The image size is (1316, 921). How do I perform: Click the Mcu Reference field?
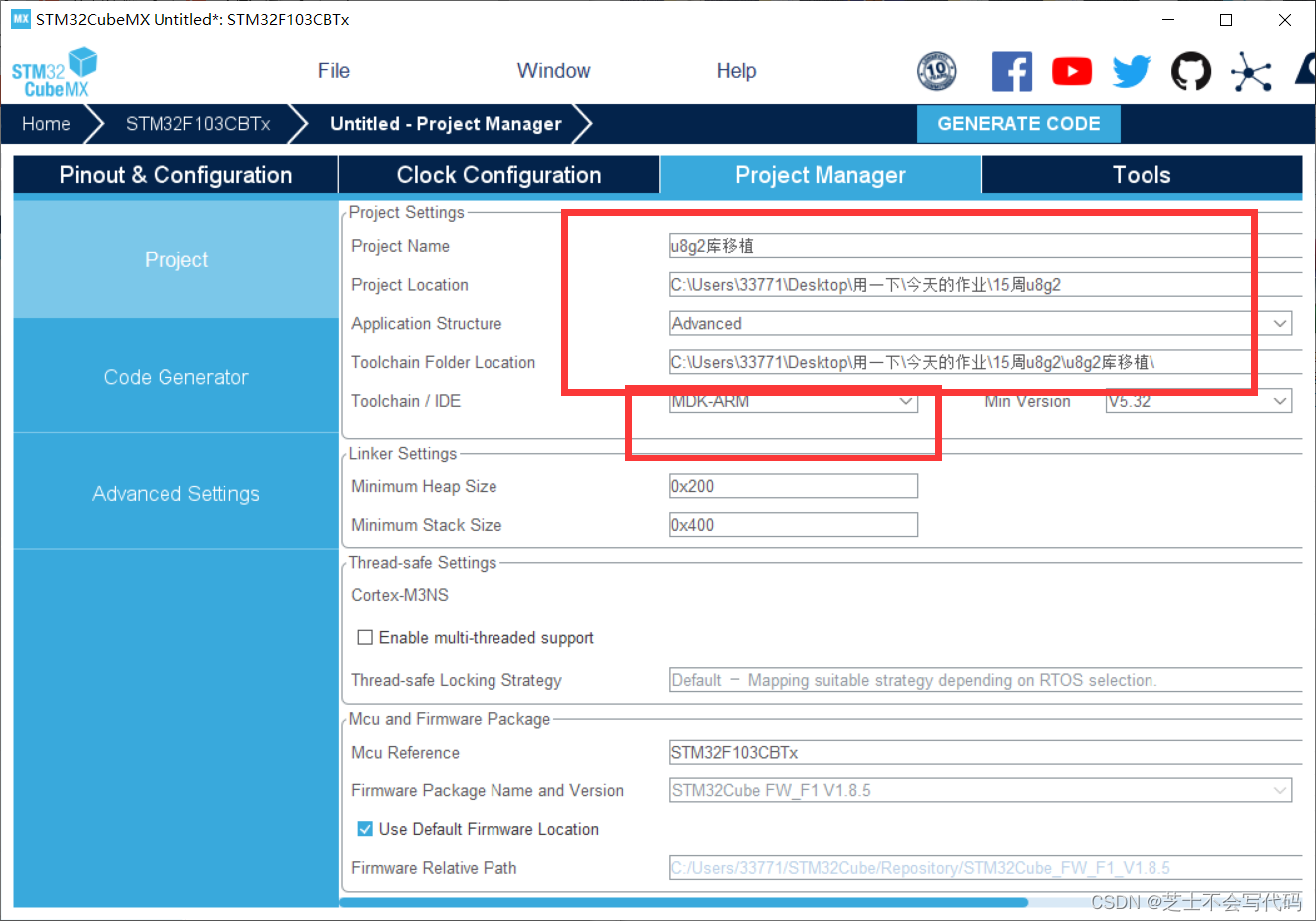point(985,753)
